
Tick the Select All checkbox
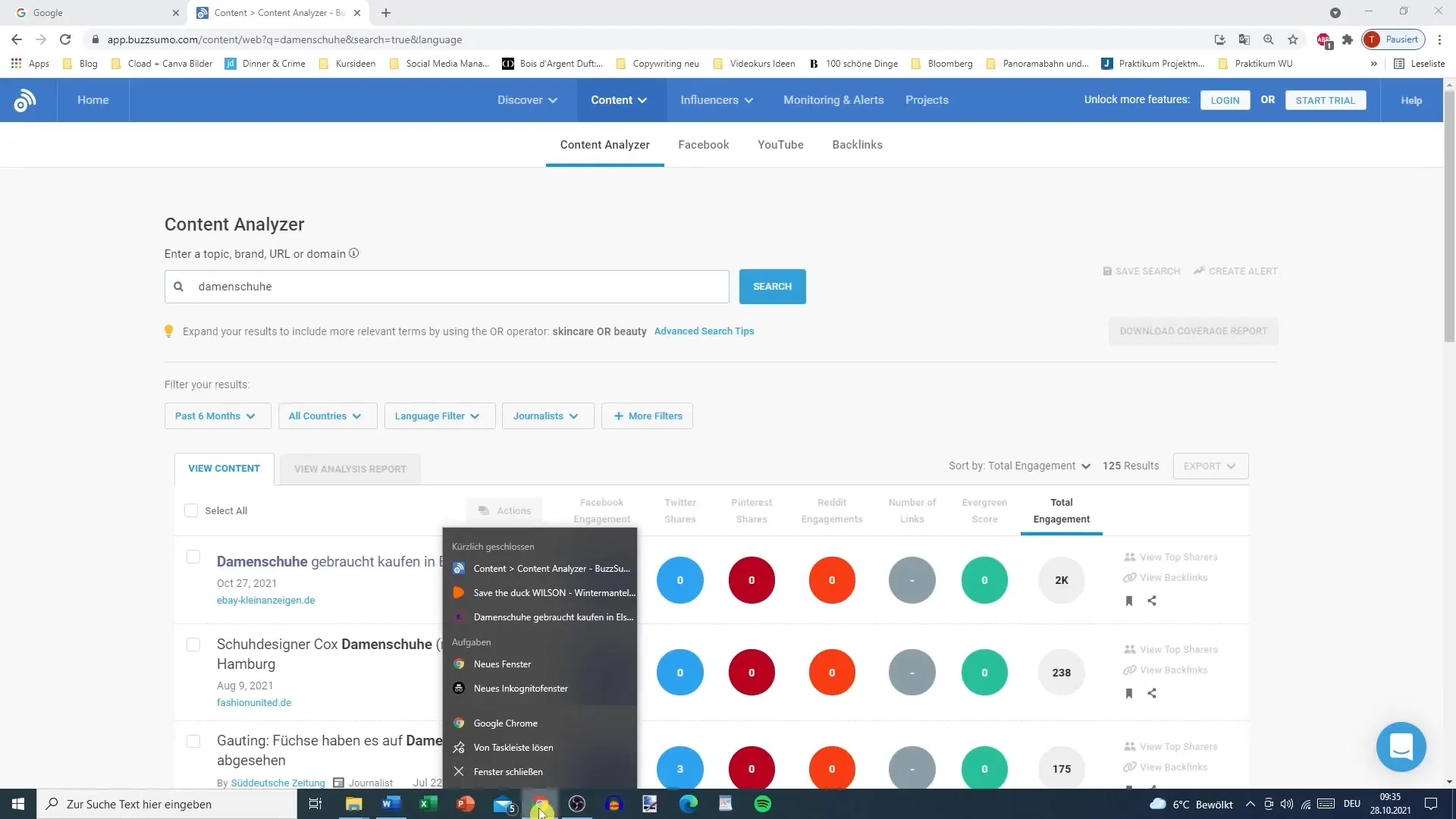click(x=191, y=510)
